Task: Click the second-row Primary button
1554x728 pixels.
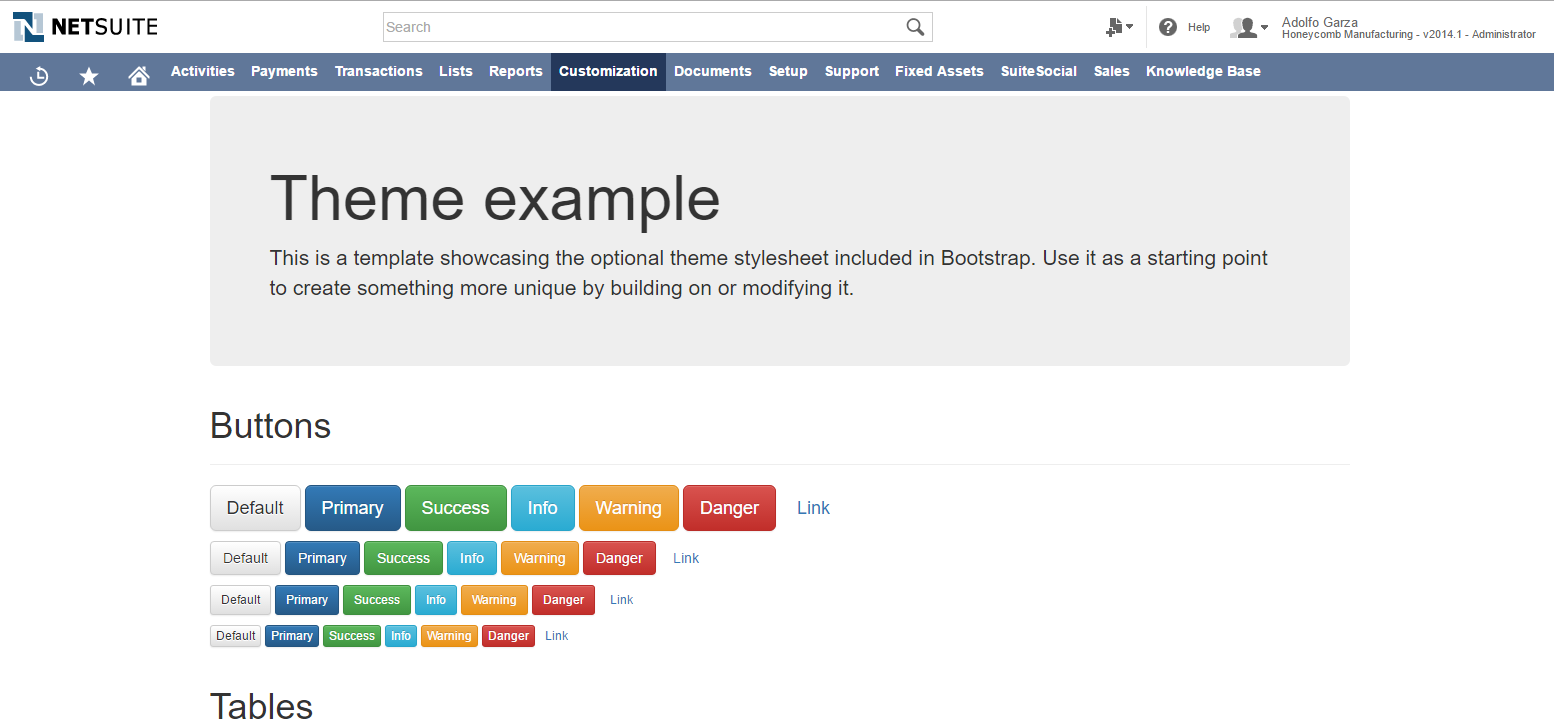Action: [322, 558]
